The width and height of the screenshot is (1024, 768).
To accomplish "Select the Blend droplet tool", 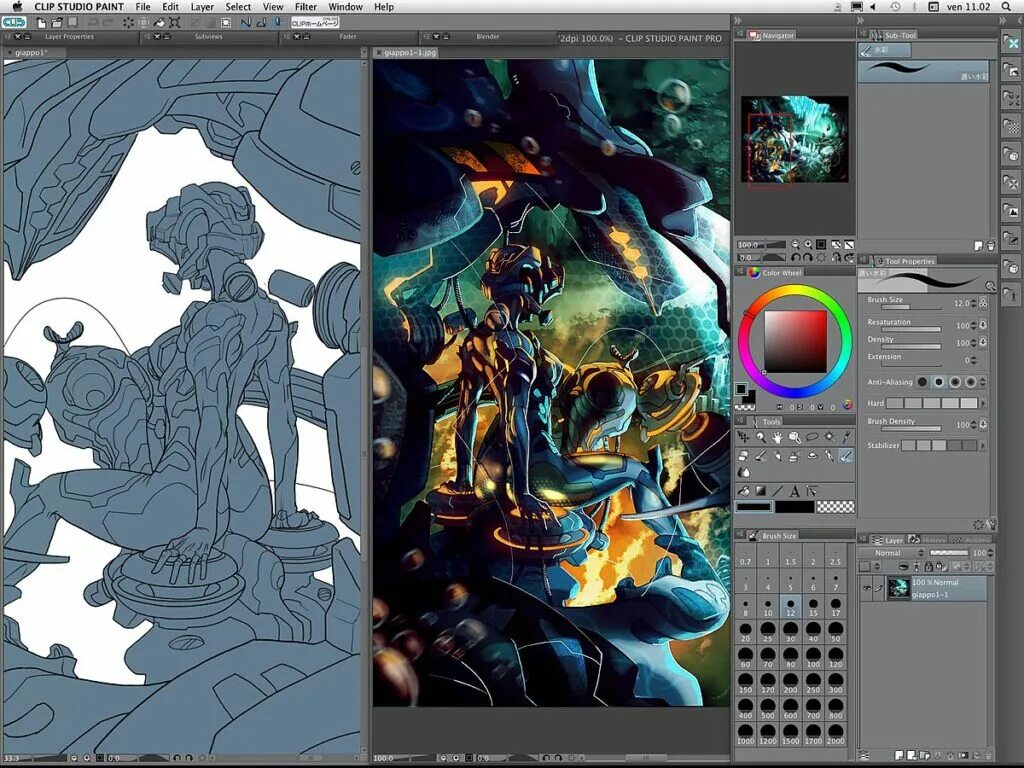I will 743,472.
